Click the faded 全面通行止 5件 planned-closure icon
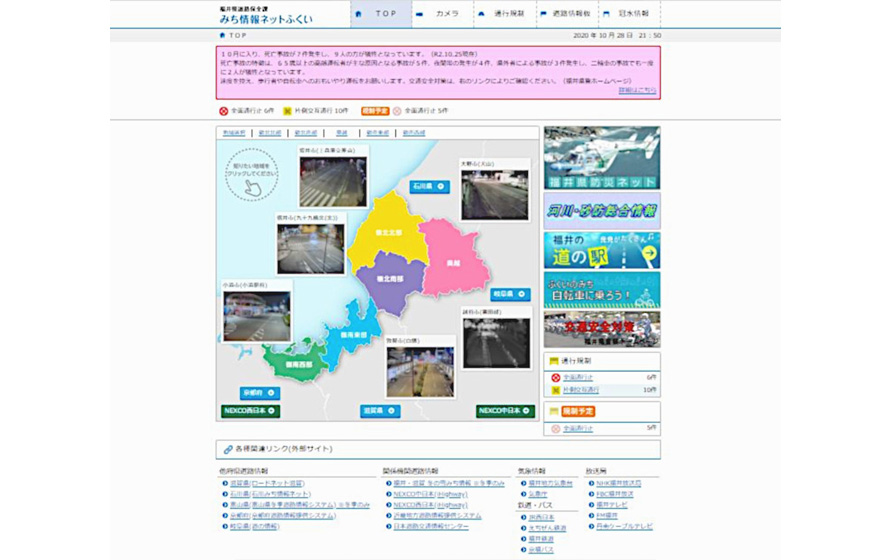This screenshot has width=891, height=560. [397, 111]
